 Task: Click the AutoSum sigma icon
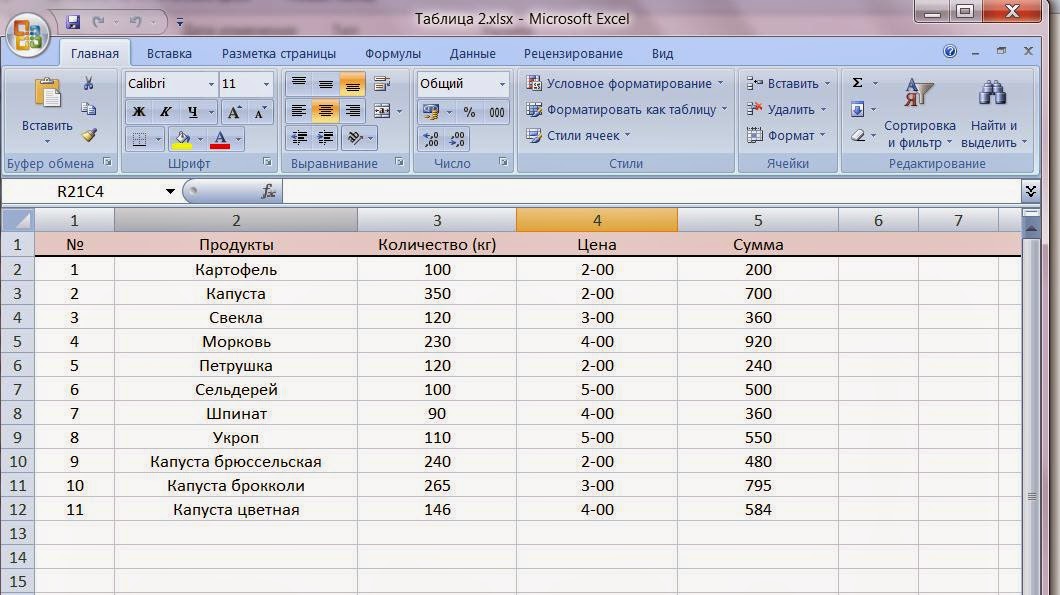tap(857, 83)
